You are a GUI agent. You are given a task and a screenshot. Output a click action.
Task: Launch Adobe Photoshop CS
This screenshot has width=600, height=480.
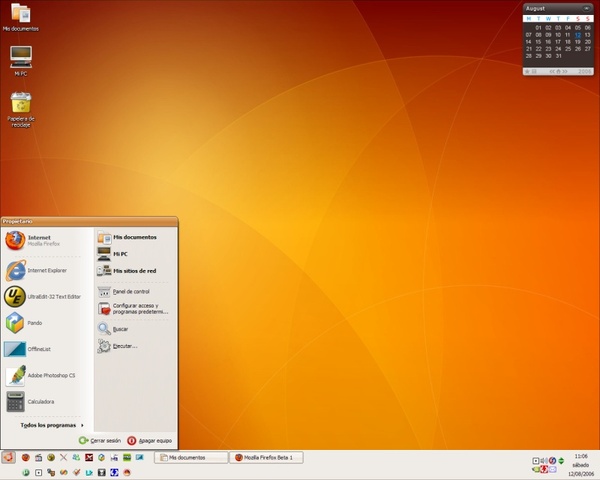42,376
